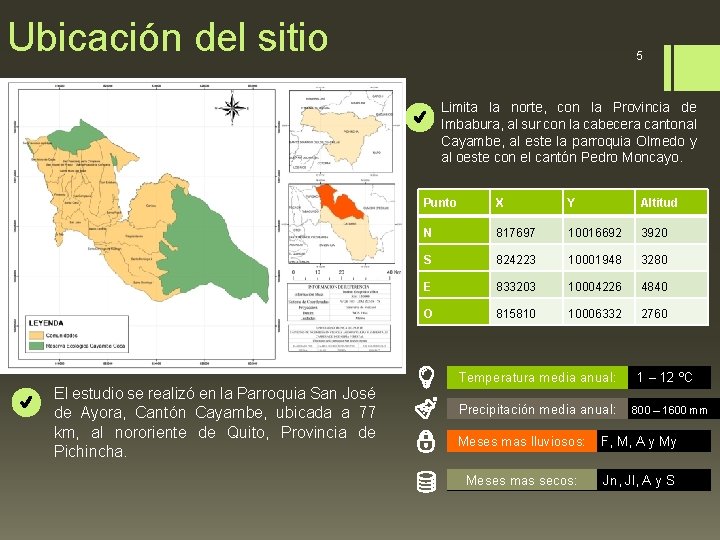The height and width of the screenshot is (540, 720).
Task: Select the 'Ubicación del sitio' title
Action: [168, 37]
